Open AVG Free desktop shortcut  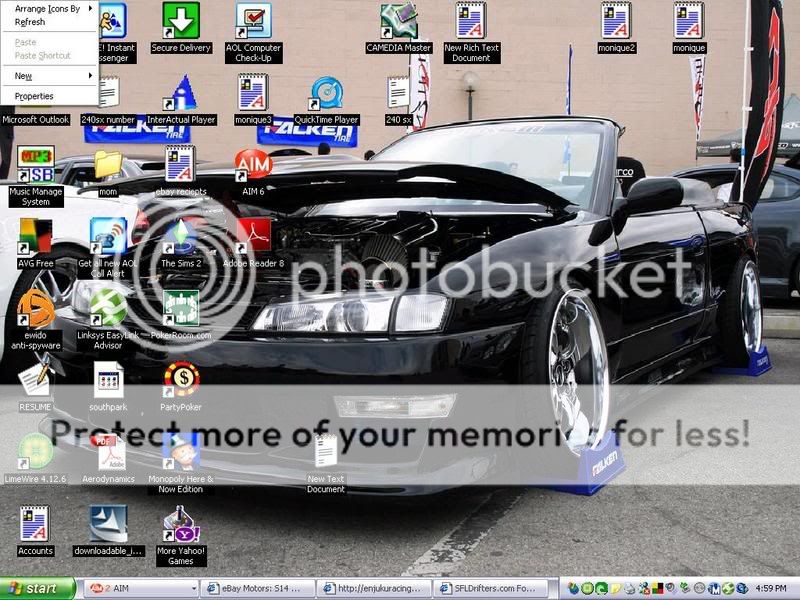pos(35,237)
